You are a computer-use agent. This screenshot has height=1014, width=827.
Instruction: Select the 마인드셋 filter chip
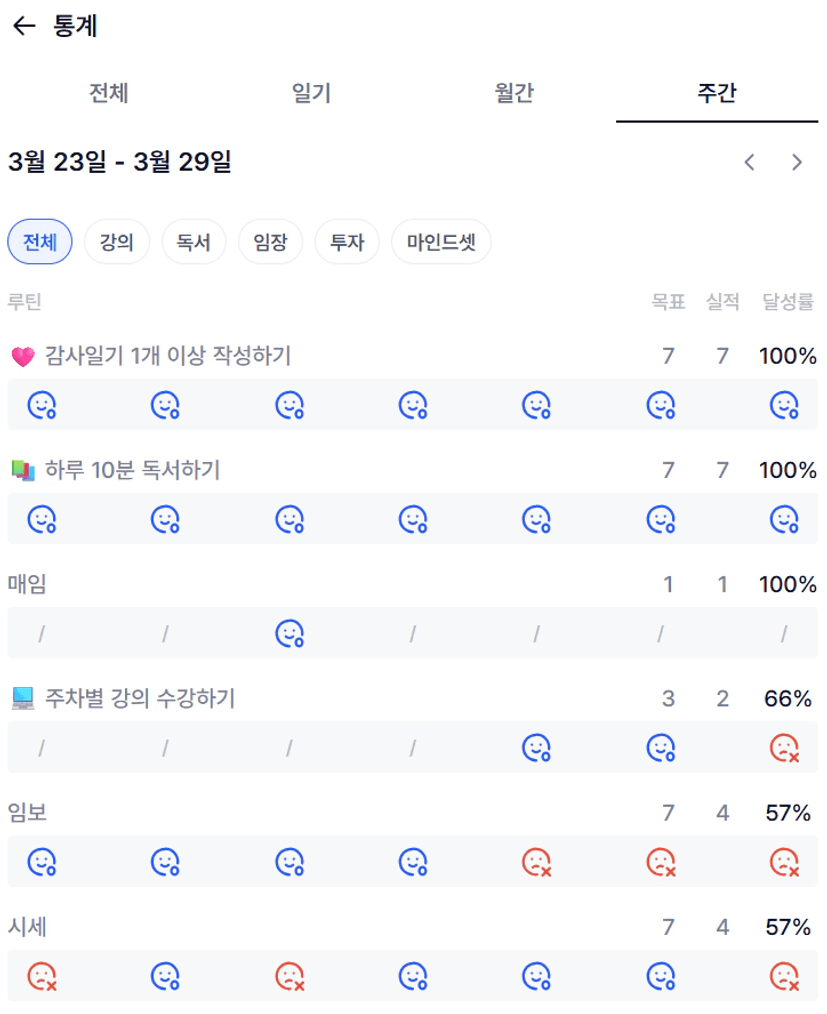coord(441,242)
